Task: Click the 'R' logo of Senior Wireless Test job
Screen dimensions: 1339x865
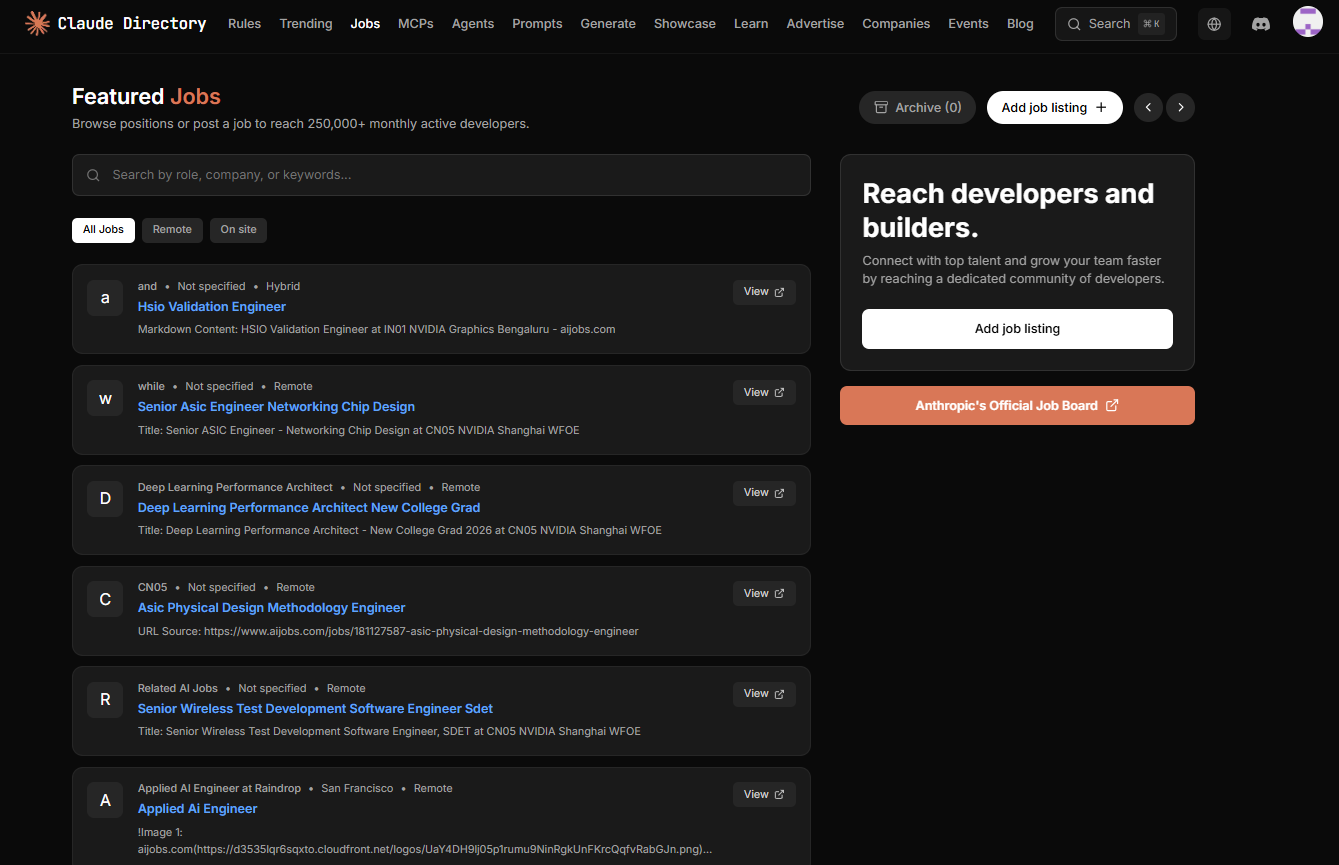Action: pyautogui.click(x=105, y=700)
